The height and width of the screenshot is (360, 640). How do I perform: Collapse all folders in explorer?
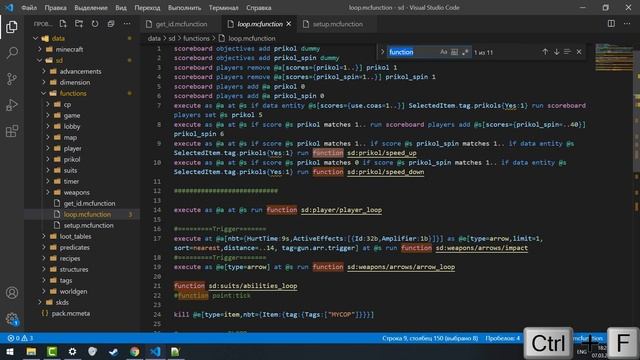[111, 24]
